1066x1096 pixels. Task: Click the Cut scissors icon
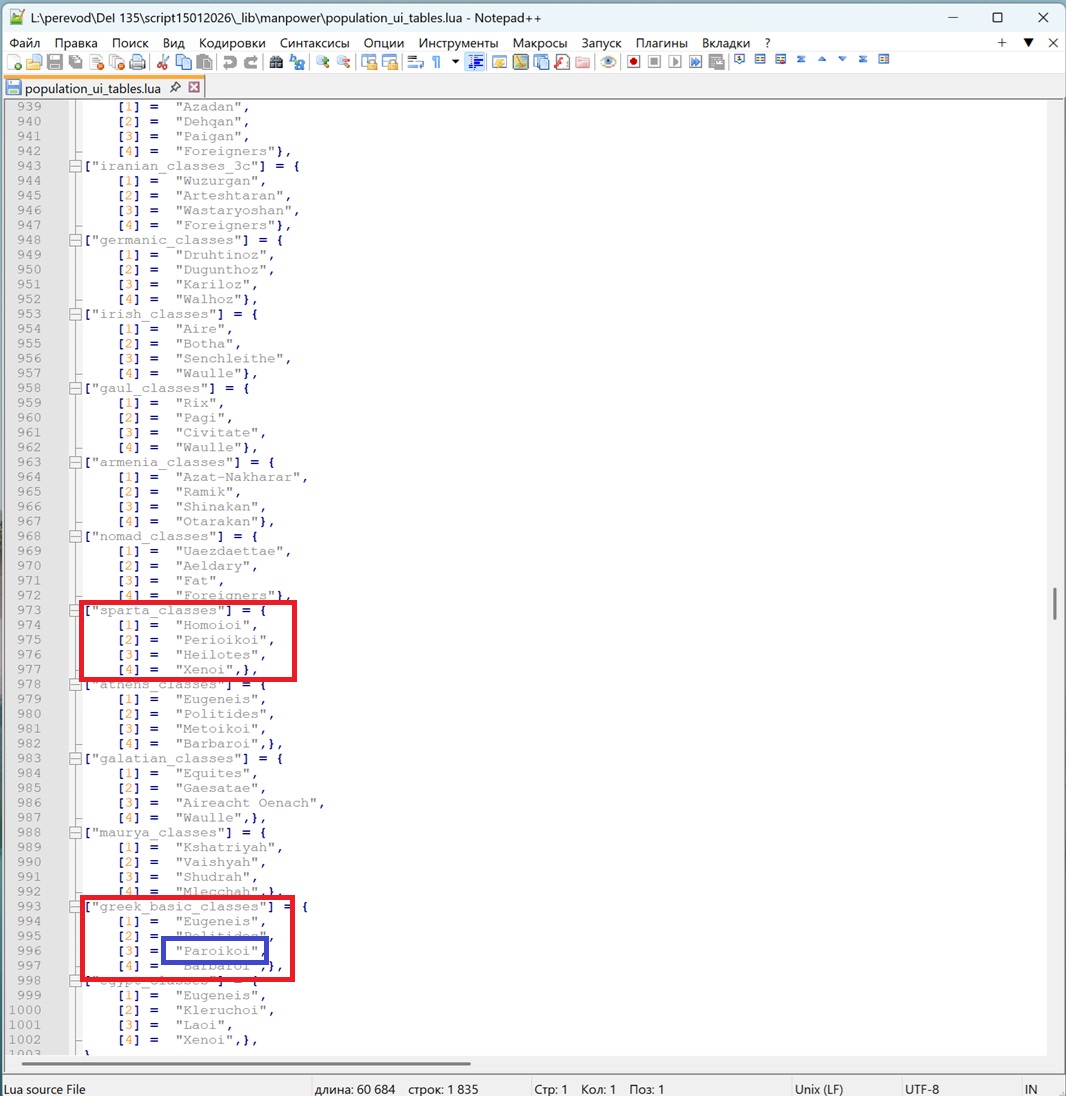pyautogui.click(x=162, y=63)
